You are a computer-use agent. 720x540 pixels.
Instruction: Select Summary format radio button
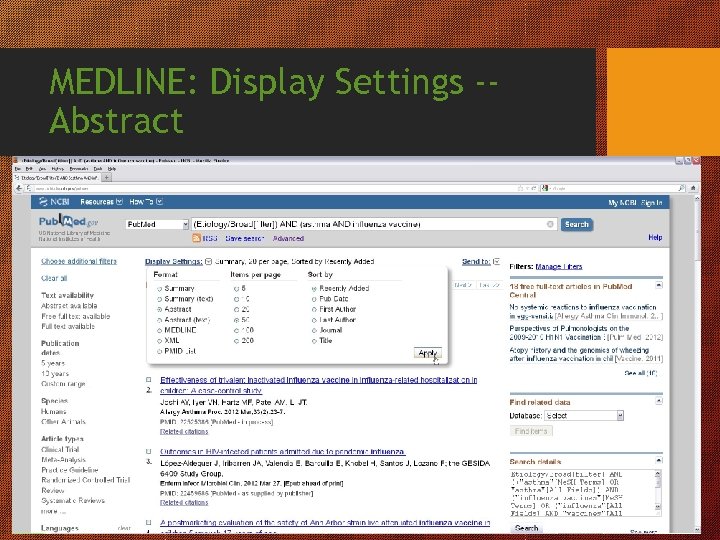tap(159, 289)
